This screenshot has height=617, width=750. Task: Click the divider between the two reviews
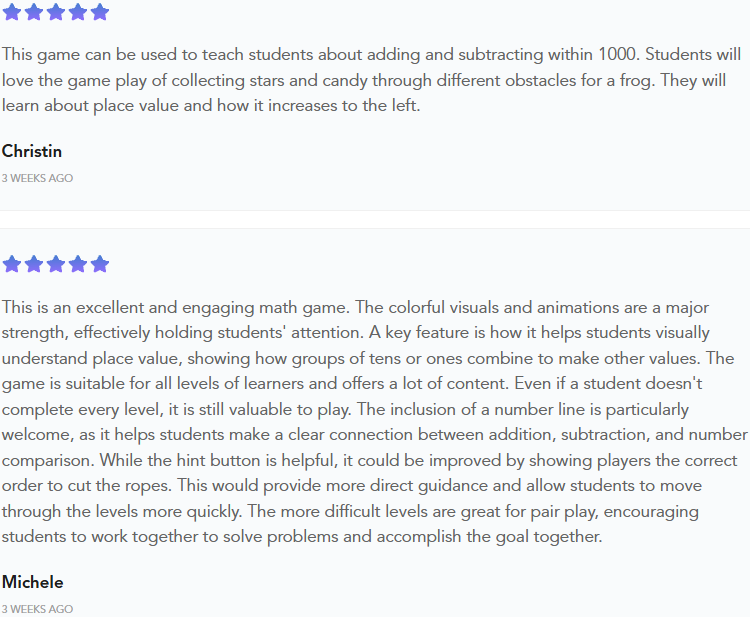[x=375, y=211]
